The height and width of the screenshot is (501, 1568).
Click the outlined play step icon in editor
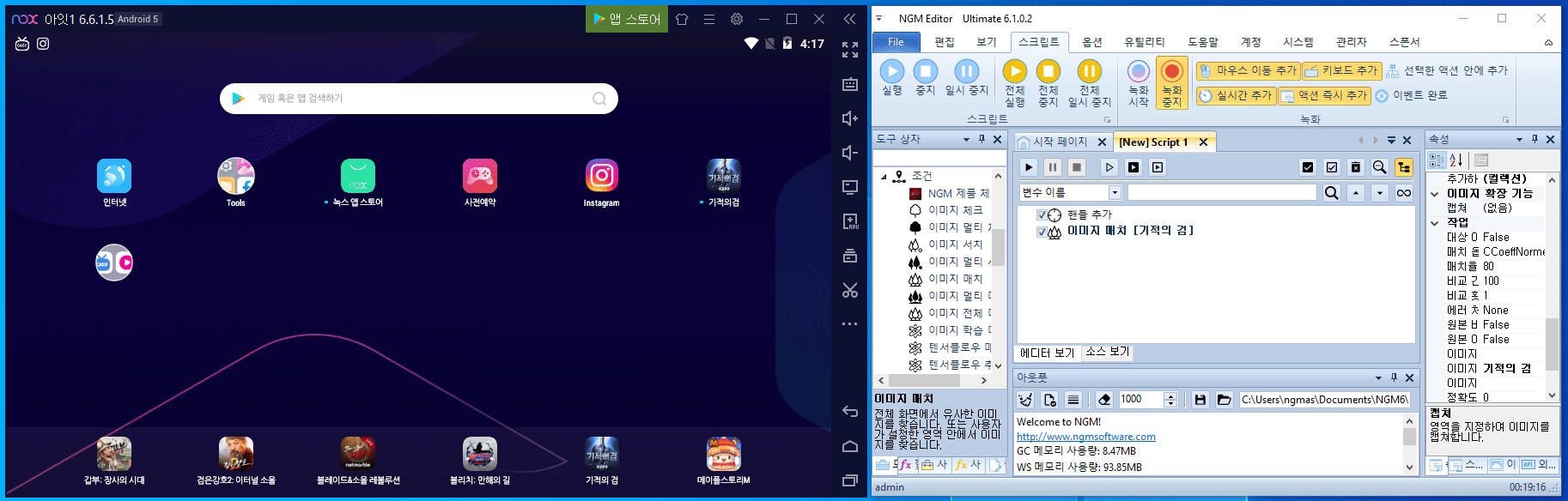(x=1109, y=167)
